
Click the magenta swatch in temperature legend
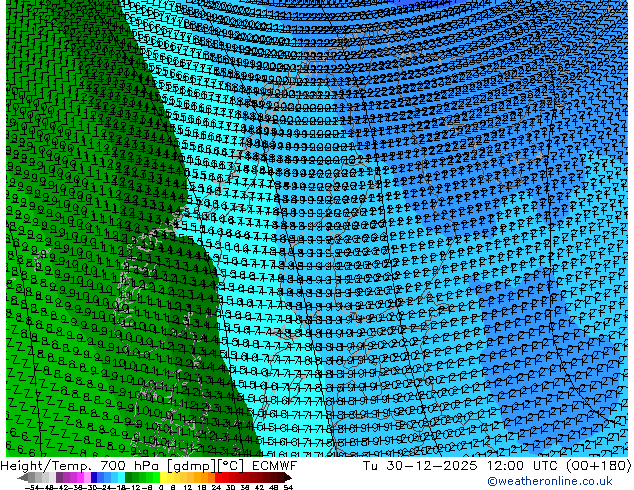[80, 478]
